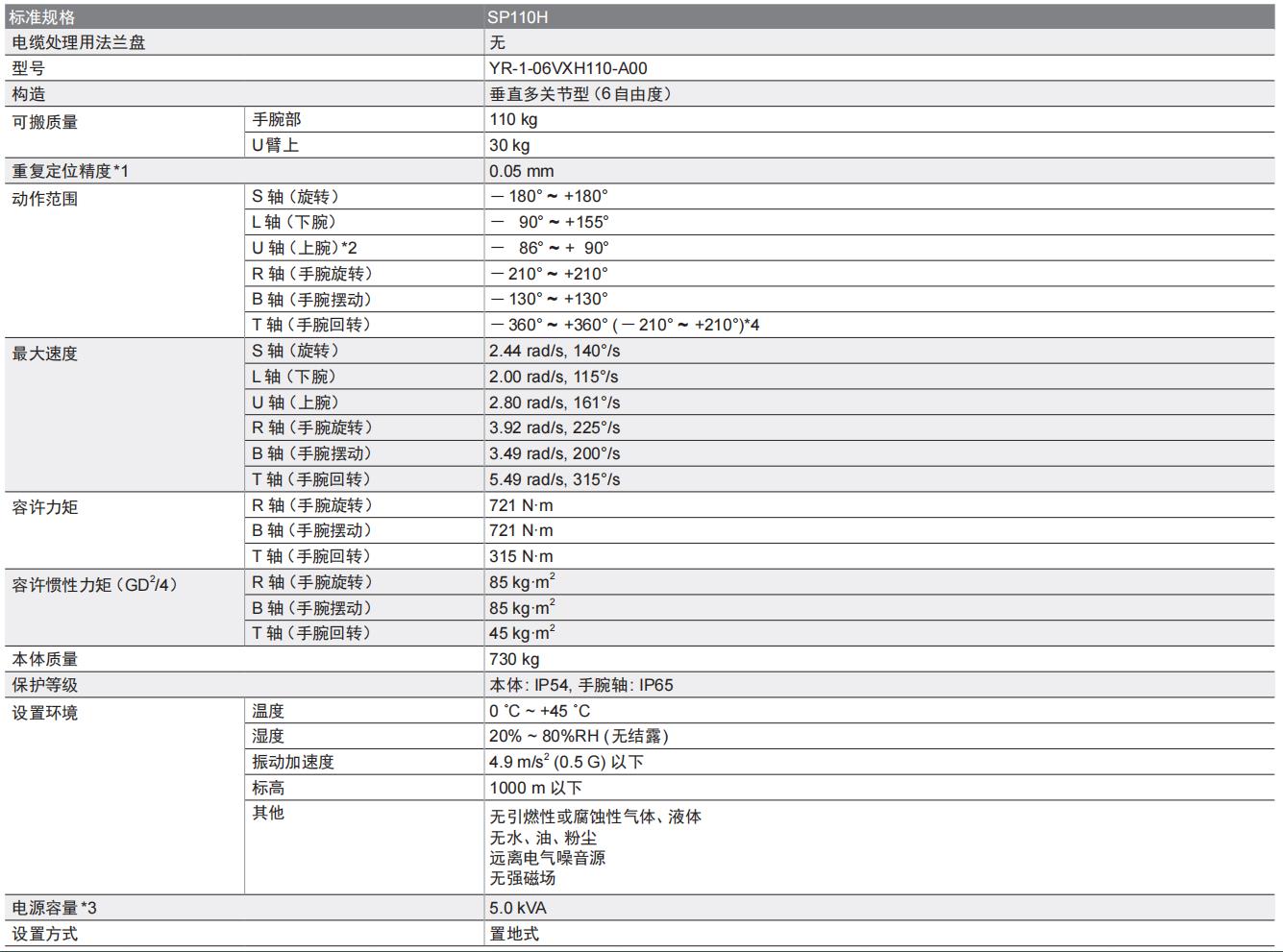
Task: Select the T-axis range starting '-360° ~ +360°'
Action: pyautogui.click(x=624, y=325)
